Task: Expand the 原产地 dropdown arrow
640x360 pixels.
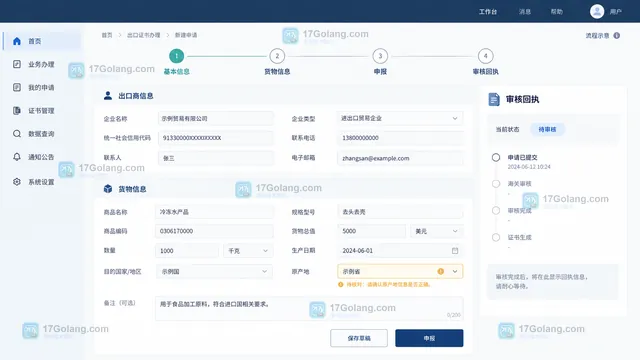Action: [455, 271]
